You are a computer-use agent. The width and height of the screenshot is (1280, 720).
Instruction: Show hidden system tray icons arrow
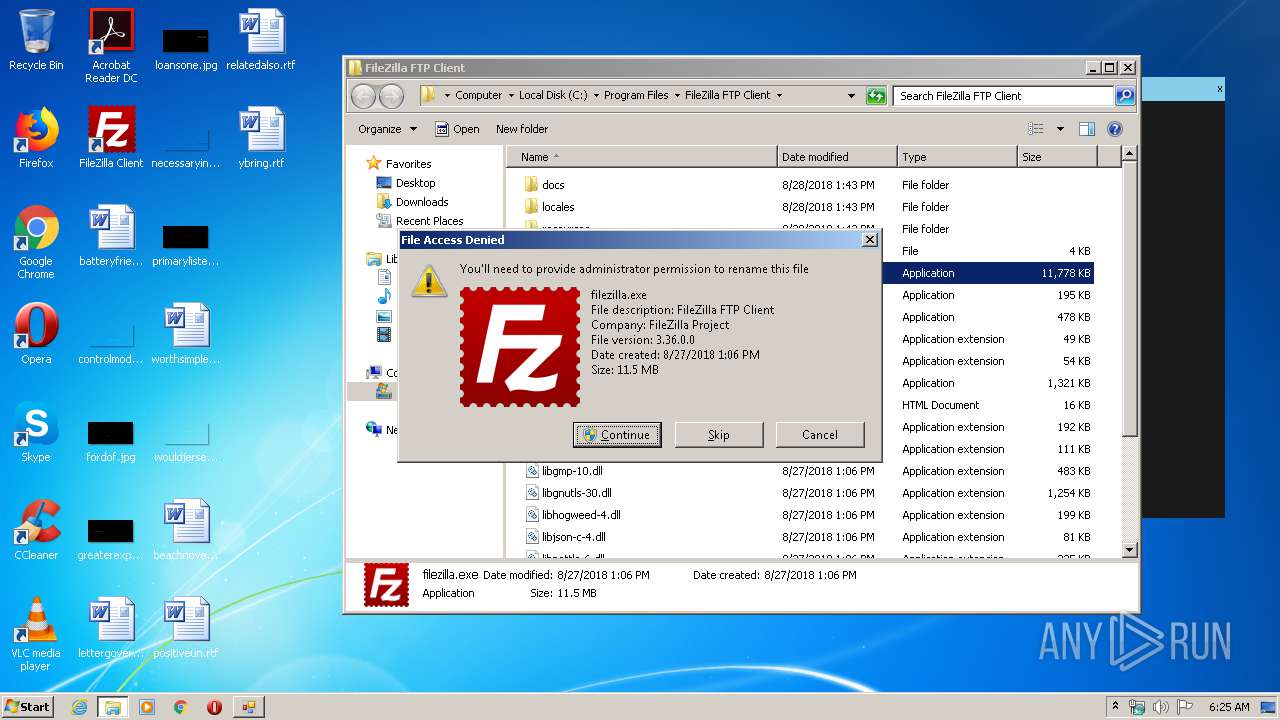(1115, 707)
